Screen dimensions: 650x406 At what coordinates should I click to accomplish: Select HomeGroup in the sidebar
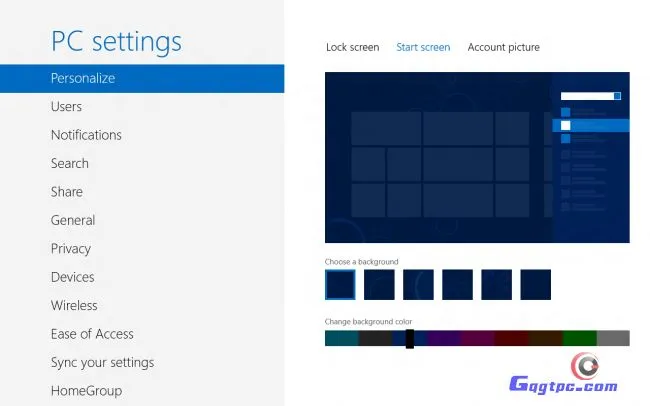pyautogui.click(x=86, y=391)
